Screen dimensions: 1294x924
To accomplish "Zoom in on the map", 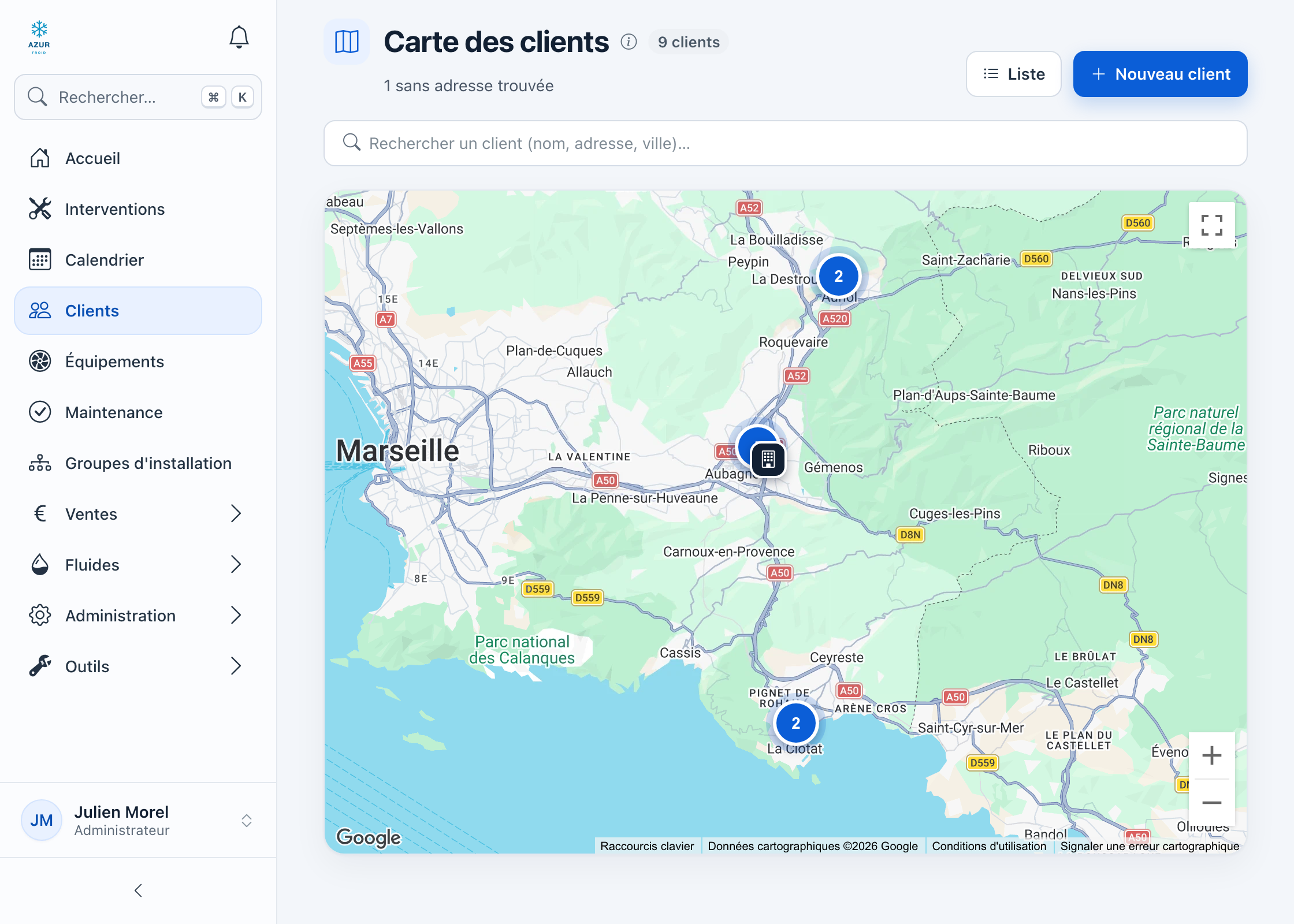I will click(x=1211, y=755).
